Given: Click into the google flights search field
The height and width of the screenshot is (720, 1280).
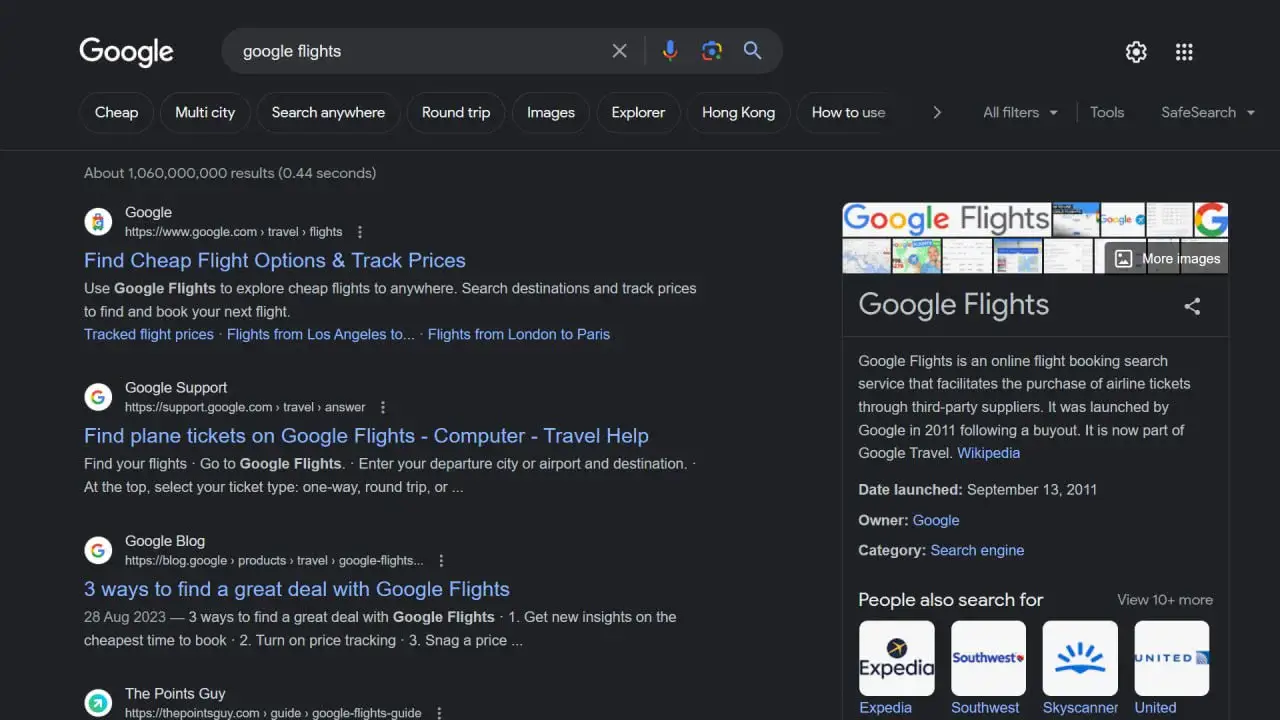Looking at the screenshot, I should 420,51.
